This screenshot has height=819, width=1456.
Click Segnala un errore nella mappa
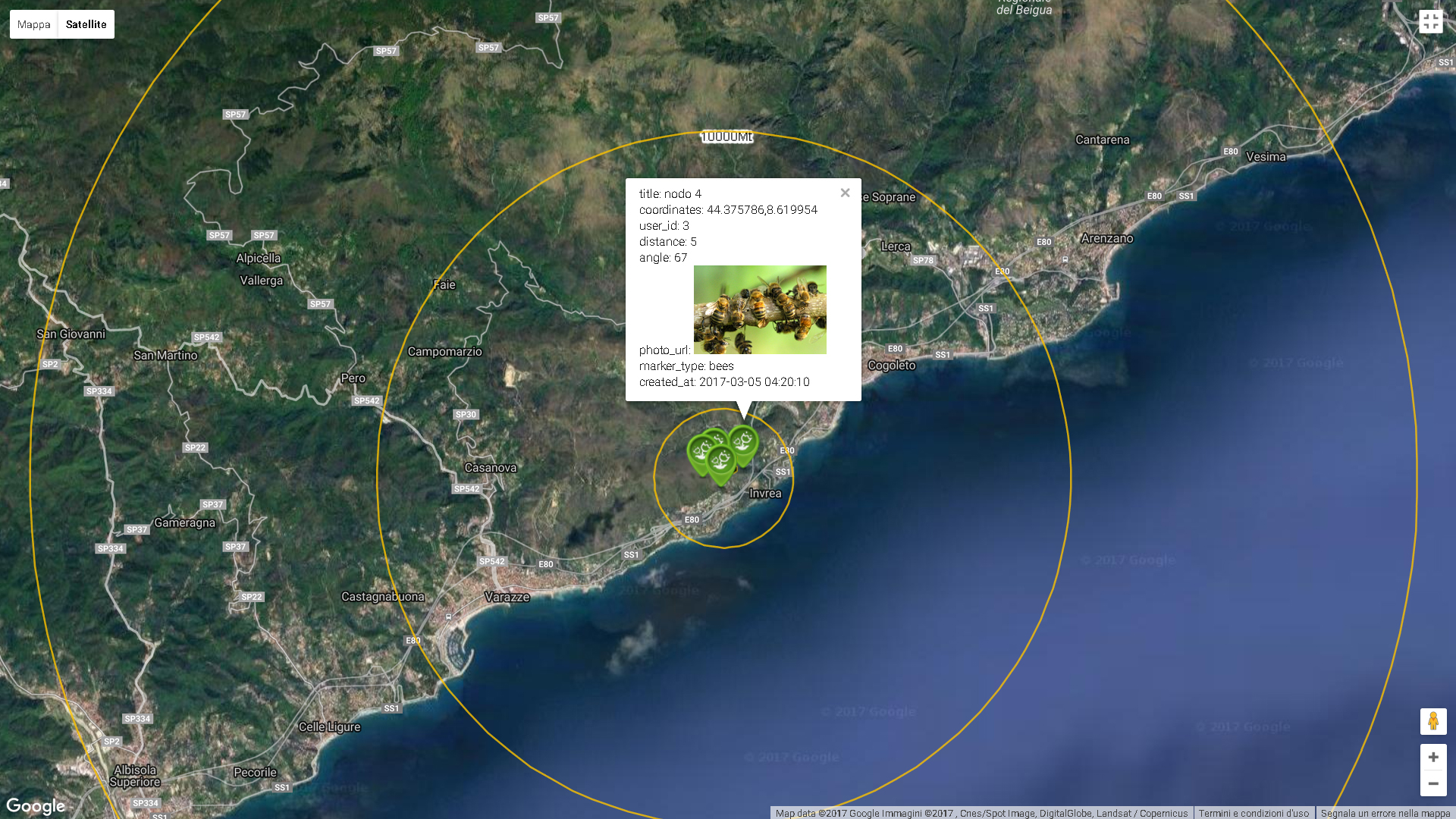click(x=1385, y=813)
